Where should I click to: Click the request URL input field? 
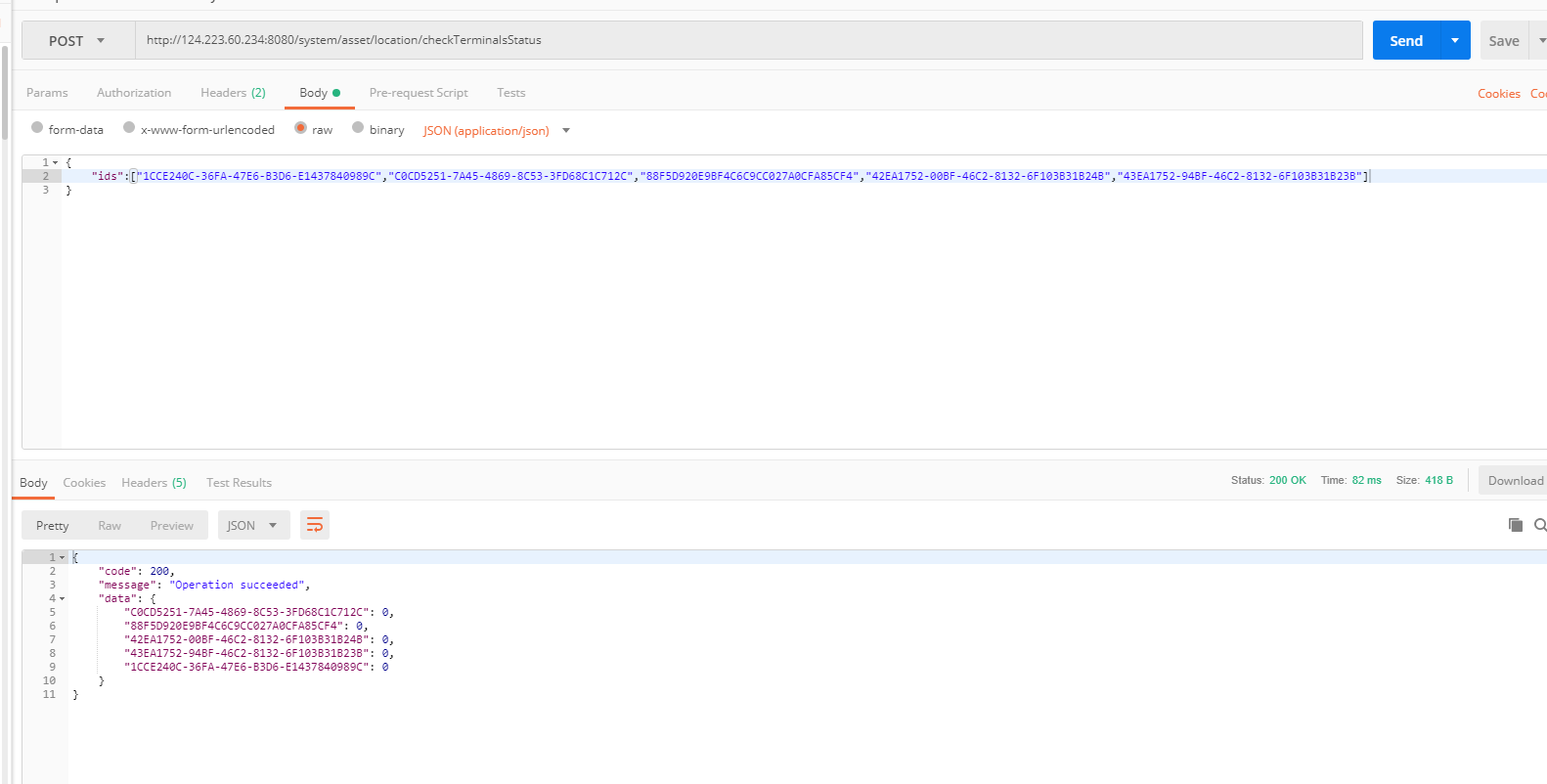click(748, 40)
